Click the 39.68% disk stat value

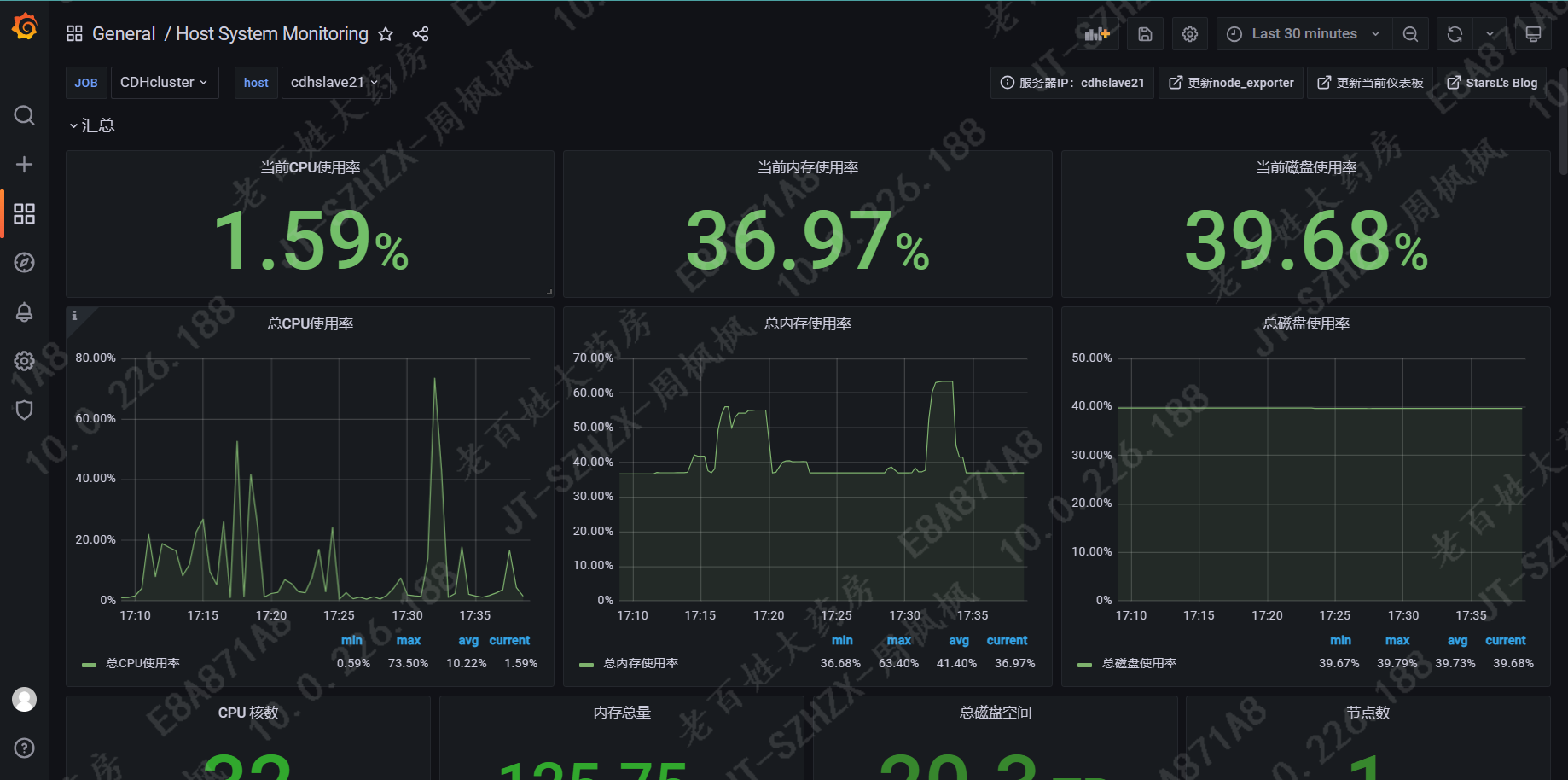(1306, 241)
